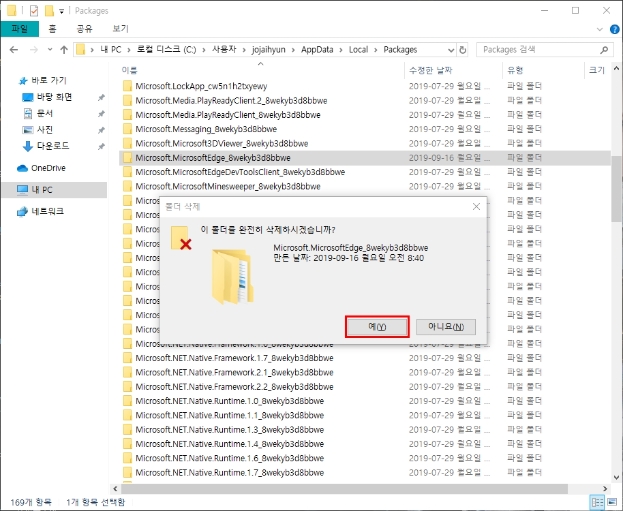Click the search magnifier icon
623x511 pixels.
pyautogui.click(x=604, y=50)
